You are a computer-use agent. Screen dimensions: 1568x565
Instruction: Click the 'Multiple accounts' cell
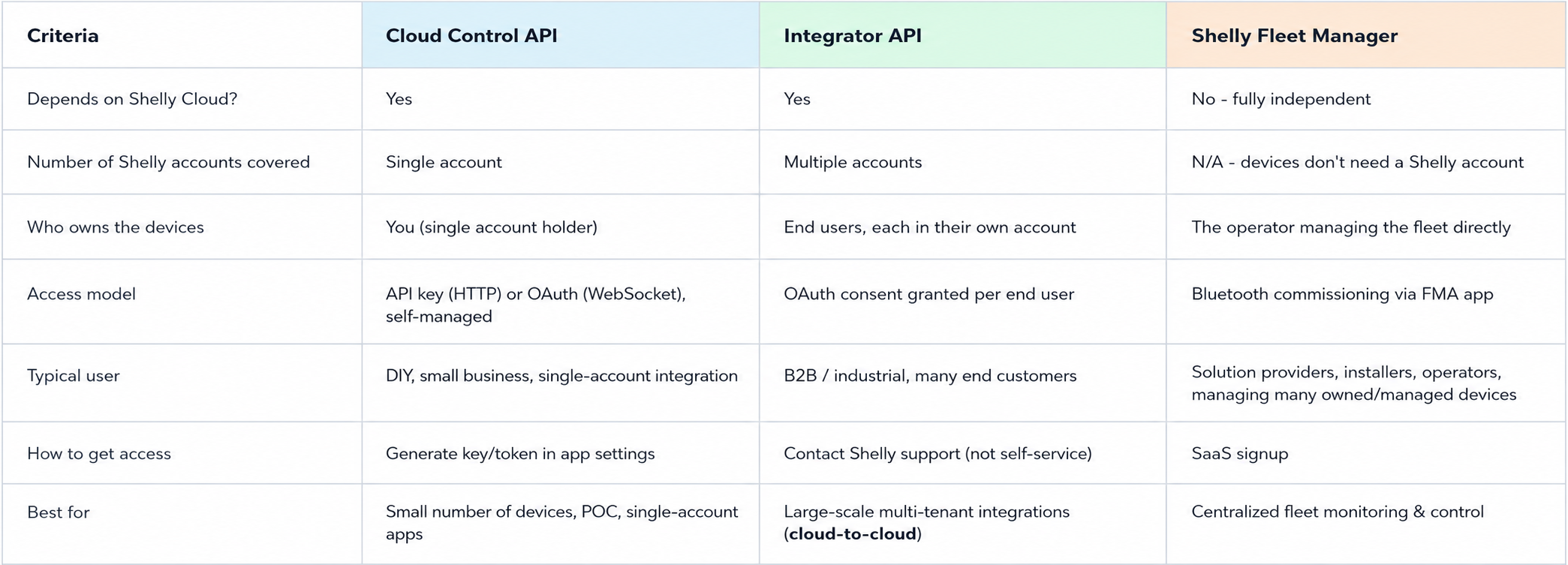853,162
